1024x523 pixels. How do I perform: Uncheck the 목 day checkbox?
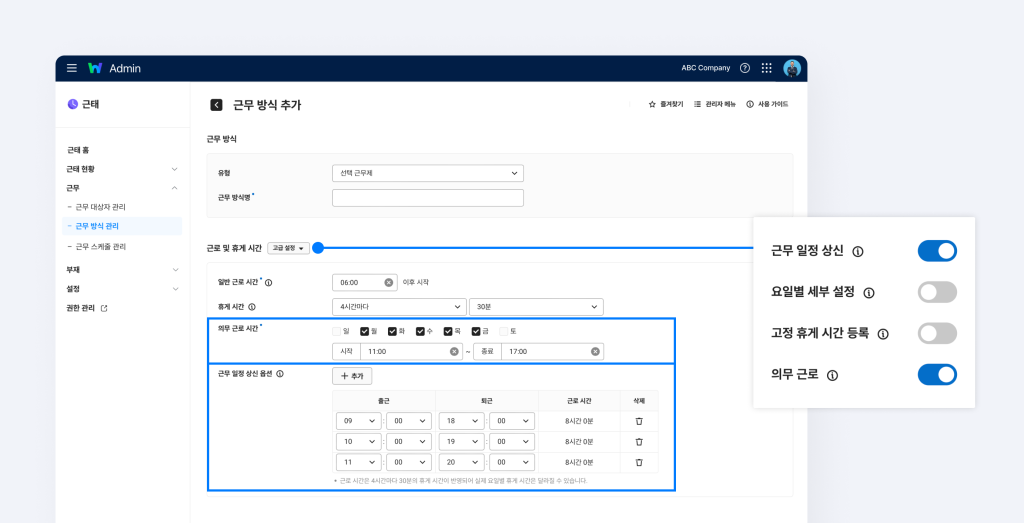(x=448, y=331)
